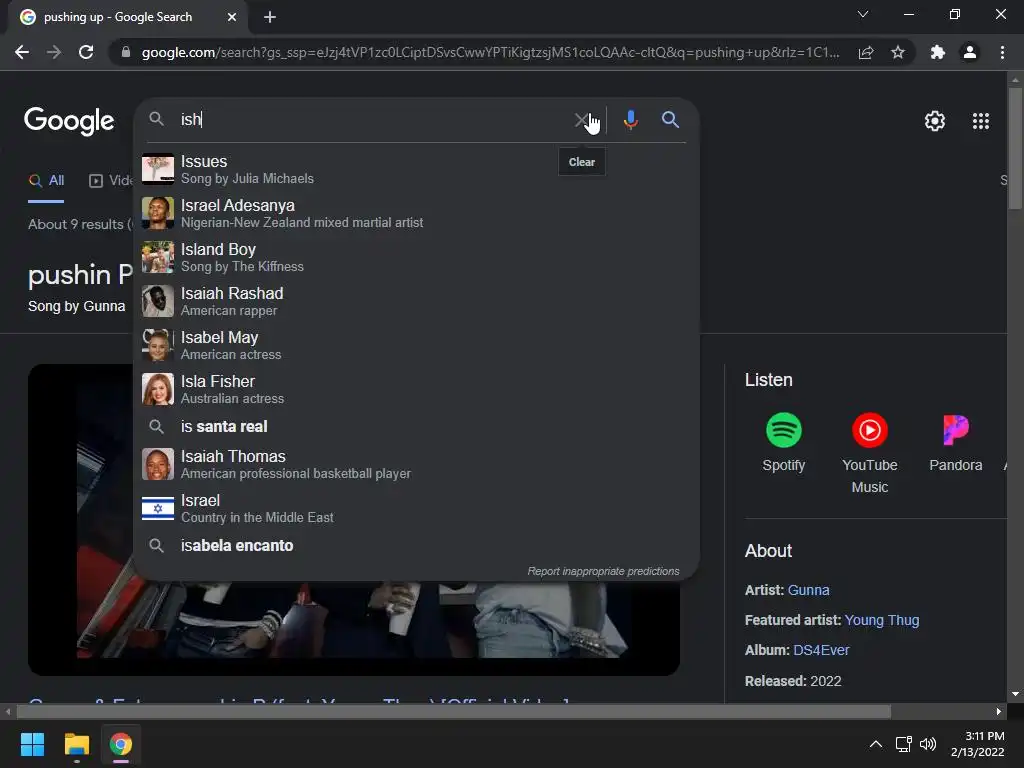Open Chrome three-dot menu
The width and height of the screenshot is (1024, 768).
click(1002, 52)
